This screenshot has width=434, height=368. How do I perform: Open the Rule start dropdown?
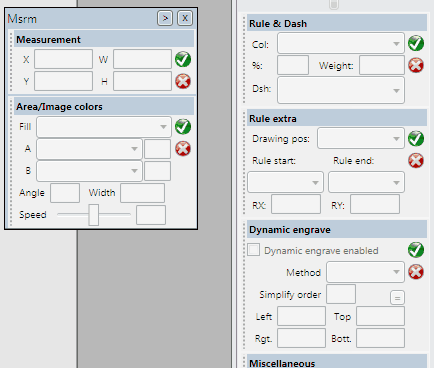click(285, 182)
